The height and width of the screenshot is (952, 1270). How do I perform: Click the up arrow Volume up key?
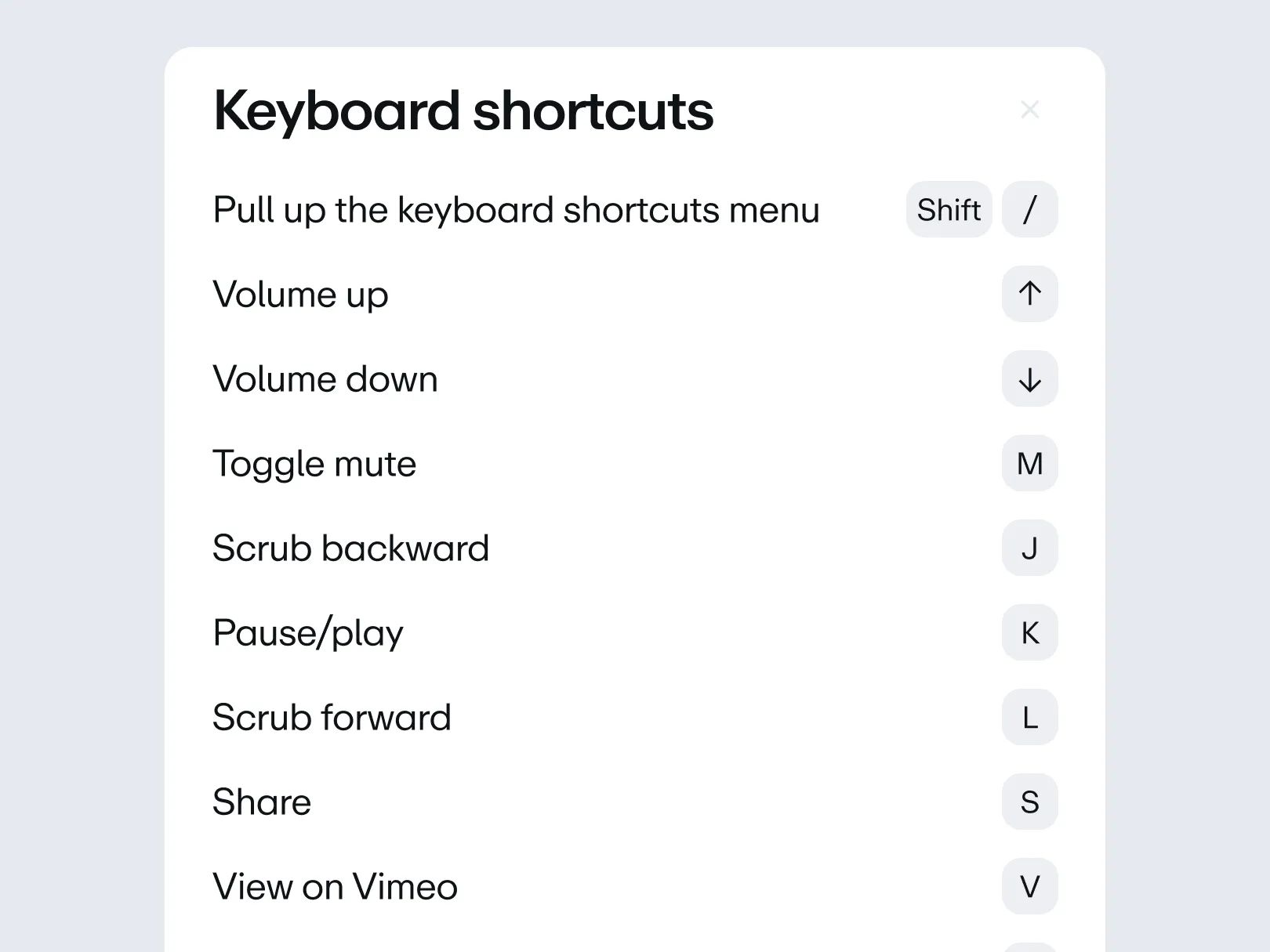tap(1029, 294)
